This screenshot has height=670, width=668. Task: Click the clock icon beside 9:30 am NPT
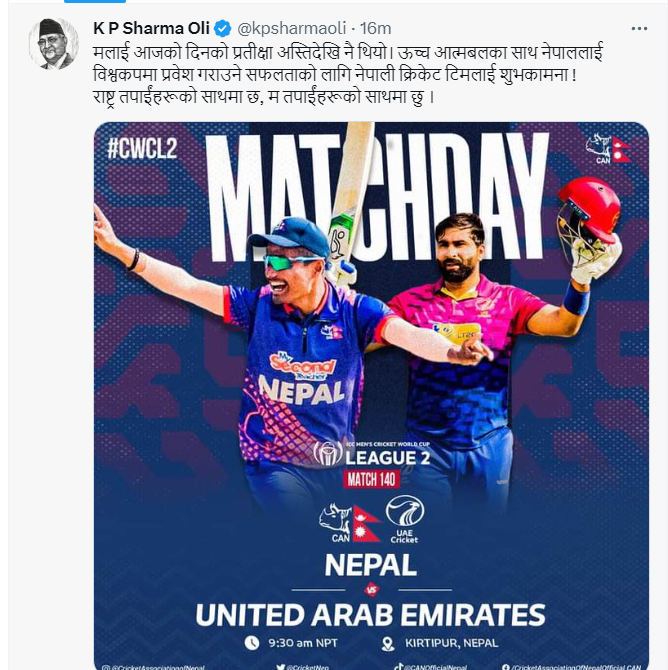pyautogui.click(x=252, y=643)
